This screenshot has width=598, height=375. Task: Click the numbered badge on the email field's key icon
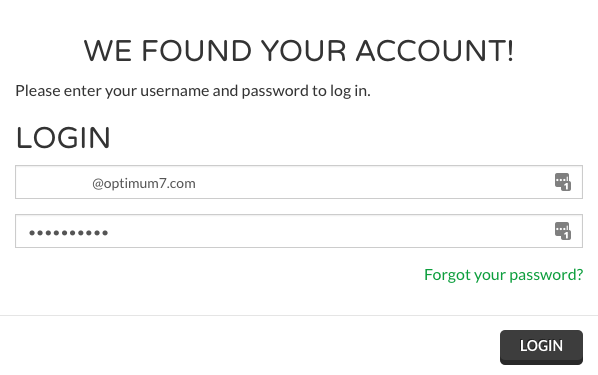567,187
